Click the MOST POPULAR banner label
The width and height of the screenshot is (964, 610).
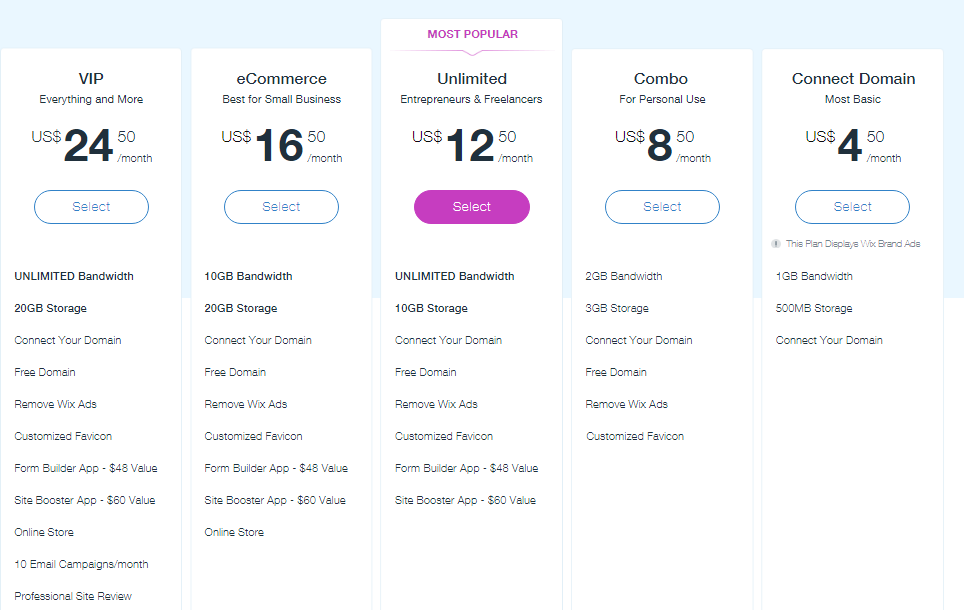click(x=472, y=34)
